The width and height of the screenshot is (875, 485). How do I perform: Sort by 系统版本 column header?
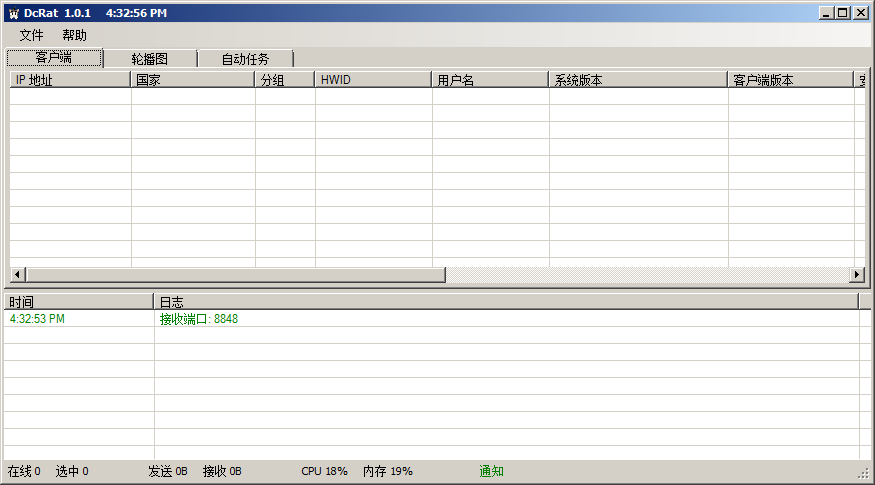638,80
